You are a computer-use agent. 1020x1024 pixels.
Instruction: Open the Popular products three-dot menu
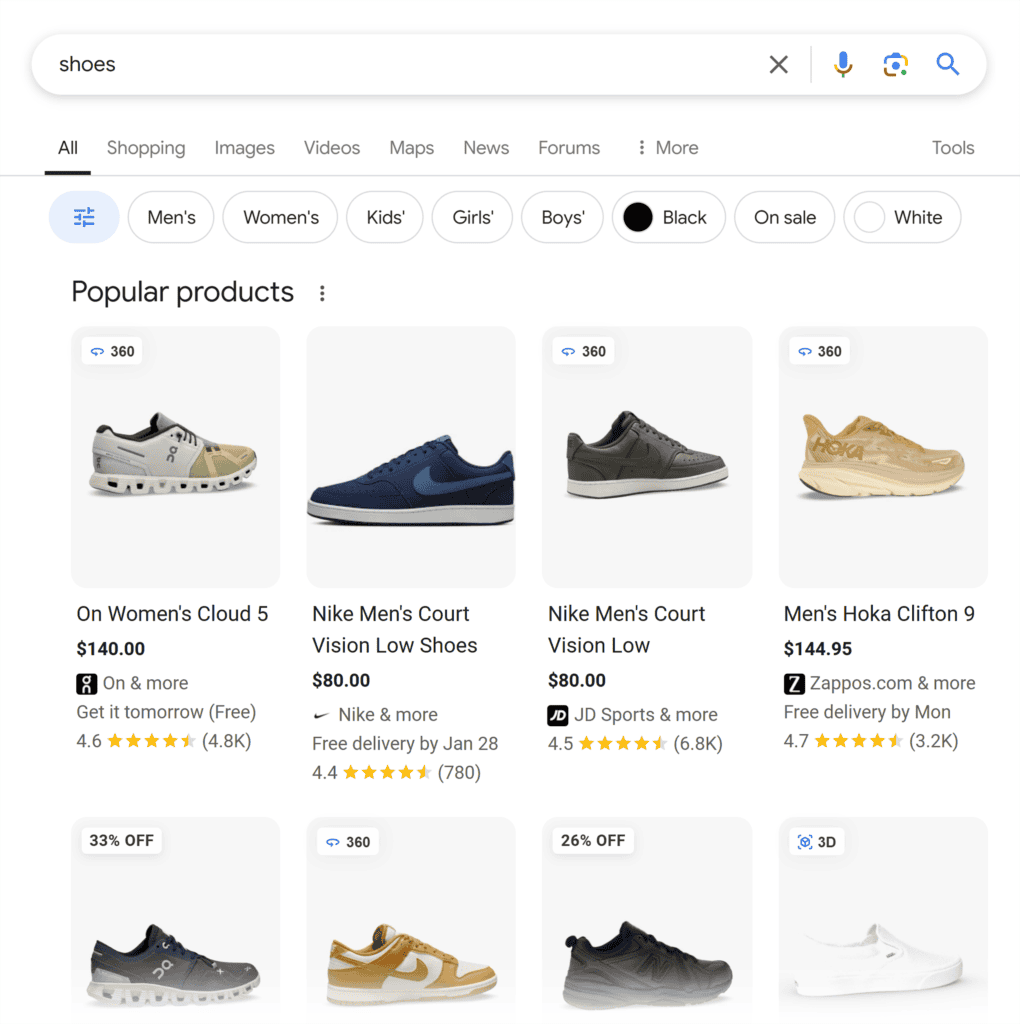point(322,291)
